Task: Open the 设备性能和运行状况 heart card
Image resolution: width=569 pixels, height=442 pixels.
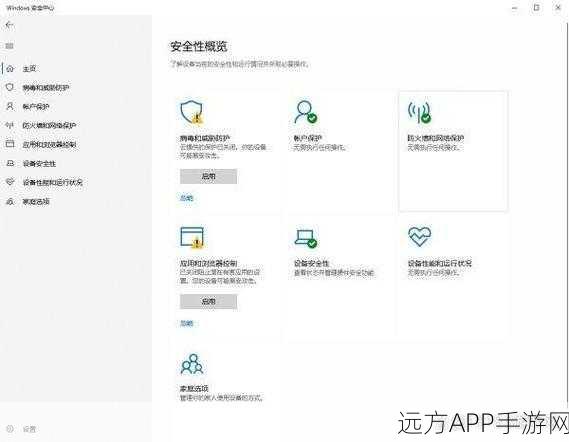Action: point(453,276)
